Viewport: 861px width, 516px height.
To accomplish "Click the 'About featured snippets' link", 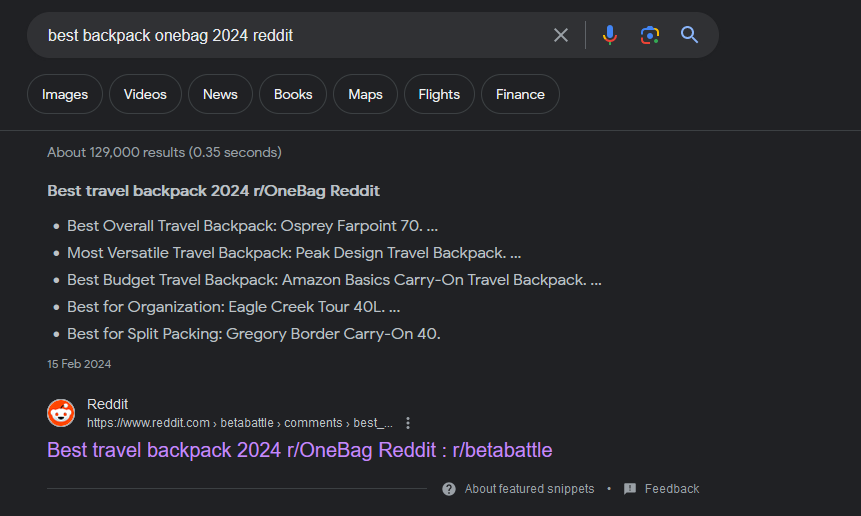I will point(529,489).
